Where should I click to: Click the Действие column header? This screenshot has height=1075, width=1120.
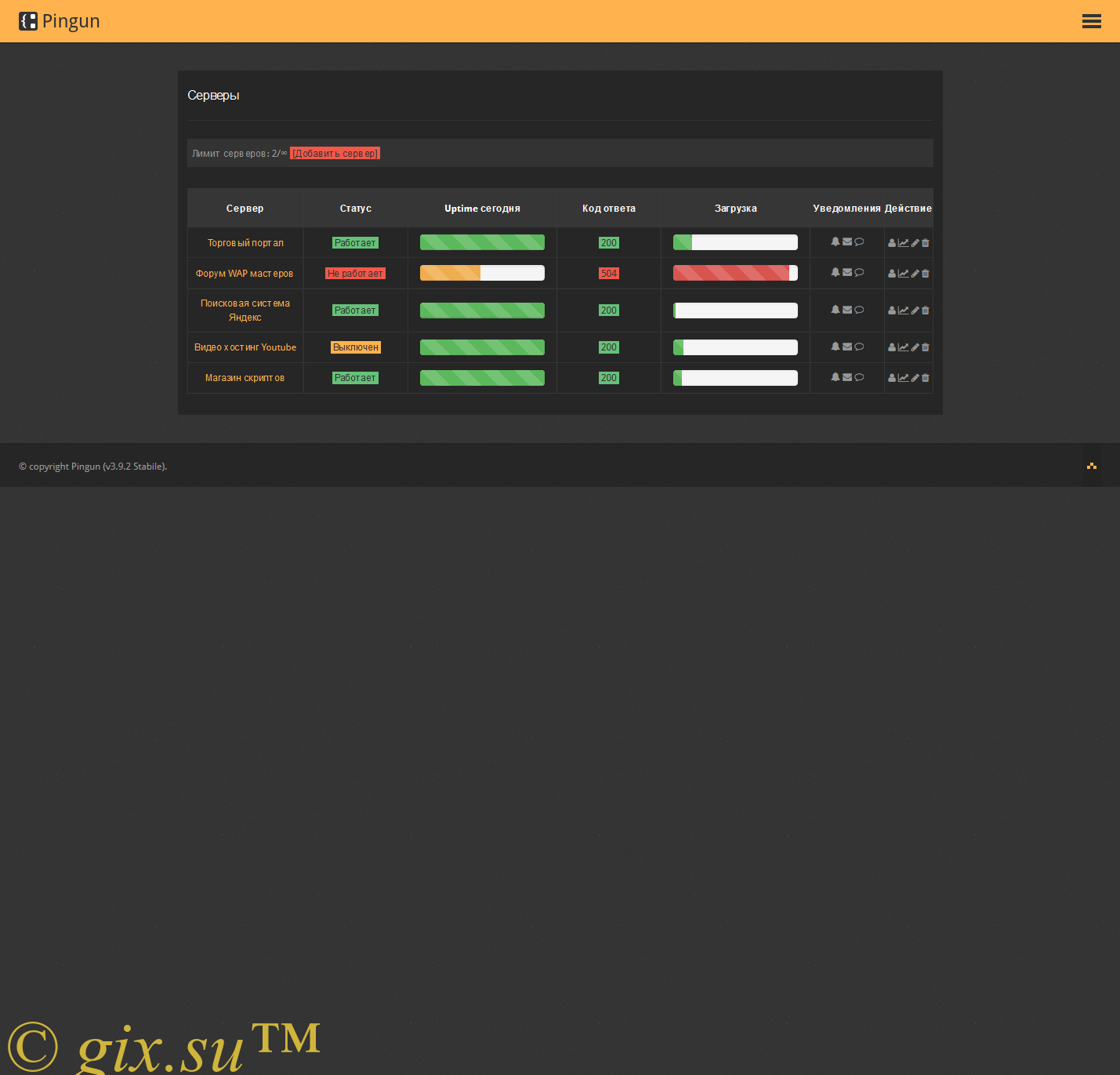[x=908, y=209]
